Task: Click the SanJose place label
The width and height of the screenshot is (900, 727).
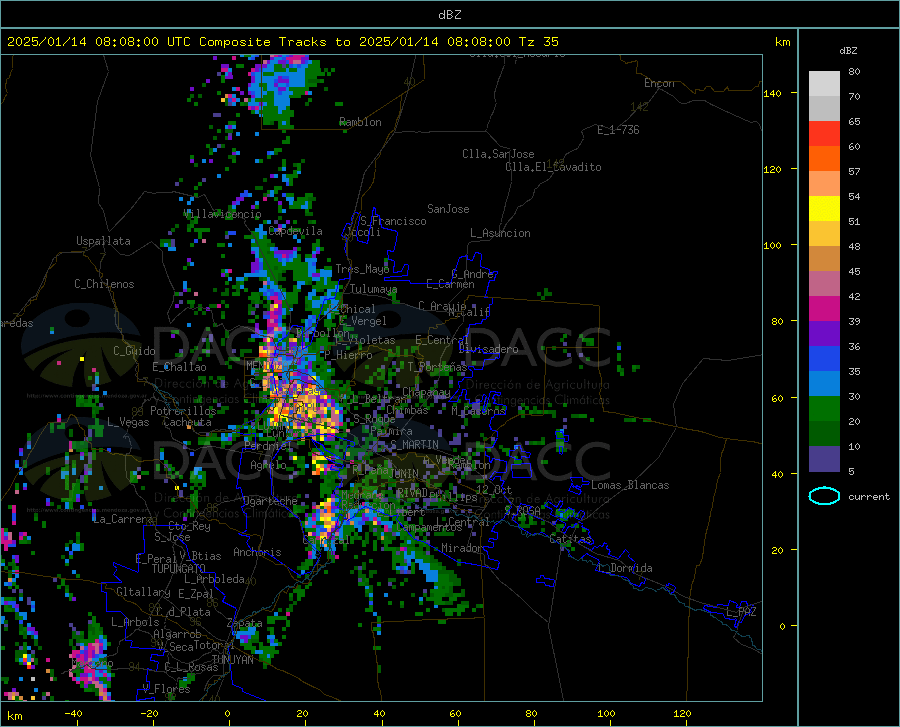Action: [x=448, y=209]
